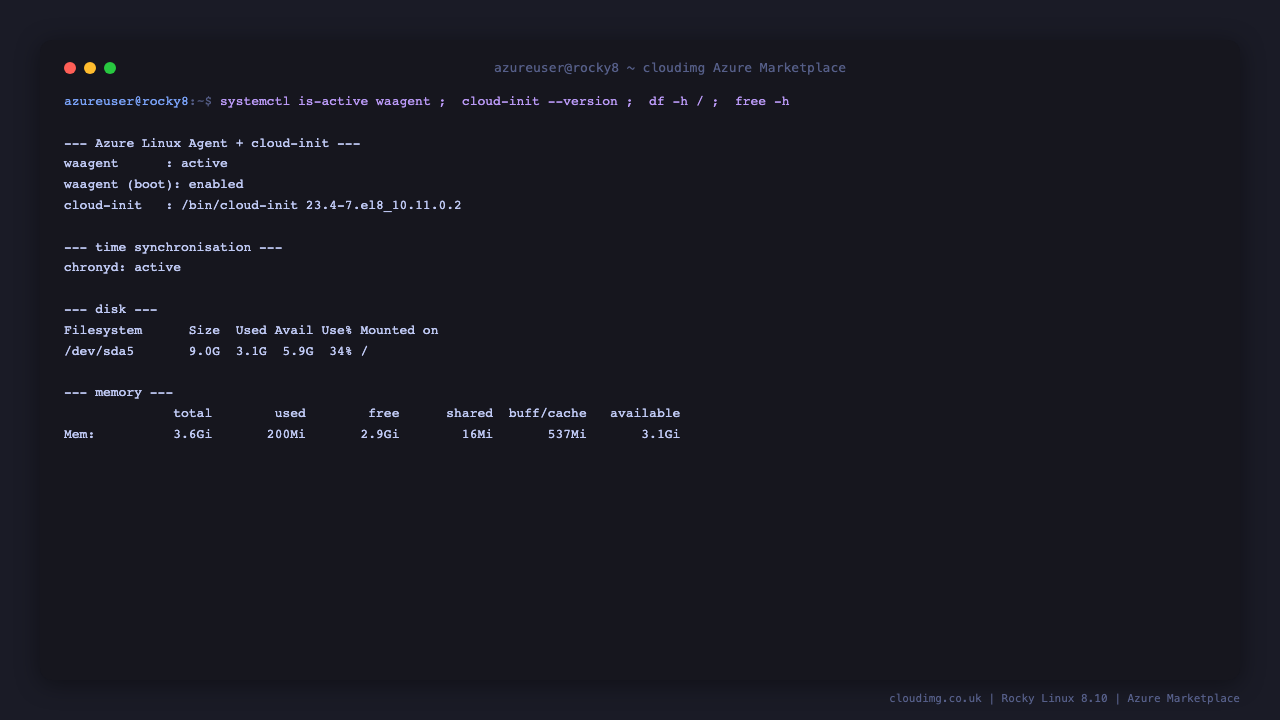Click the 'Mem:' row label
The width and height of the screenshot is (1280, 720).
(79, 434)
